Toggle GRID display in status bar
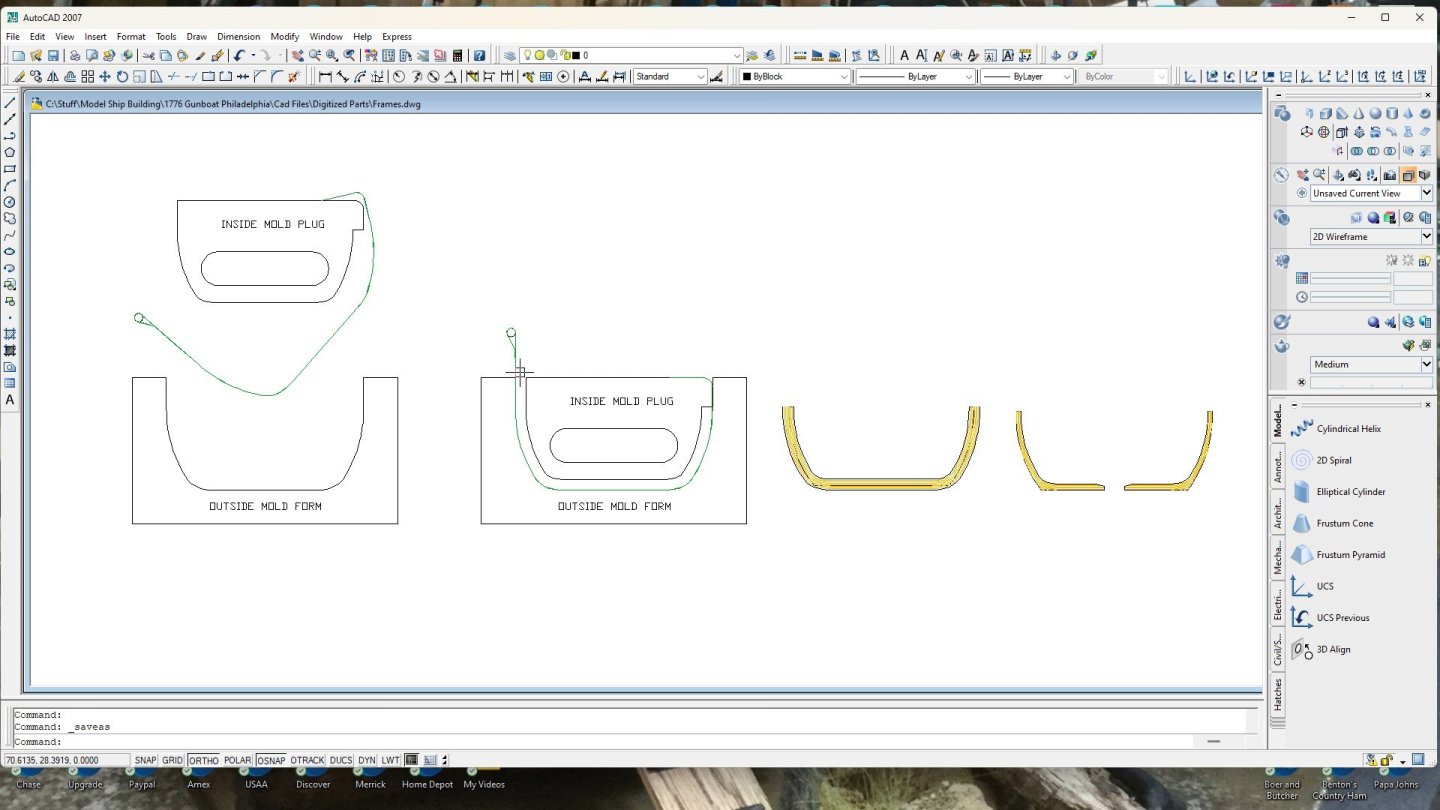This screenshot has height=810, width=1440. coord(172,760)
